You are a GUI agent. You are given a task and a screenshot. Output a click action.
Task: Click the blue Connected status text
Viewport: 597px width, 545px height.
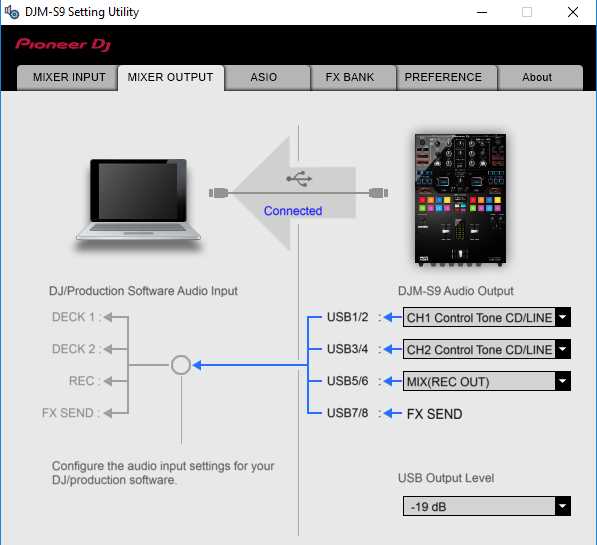tap(293, 211)
